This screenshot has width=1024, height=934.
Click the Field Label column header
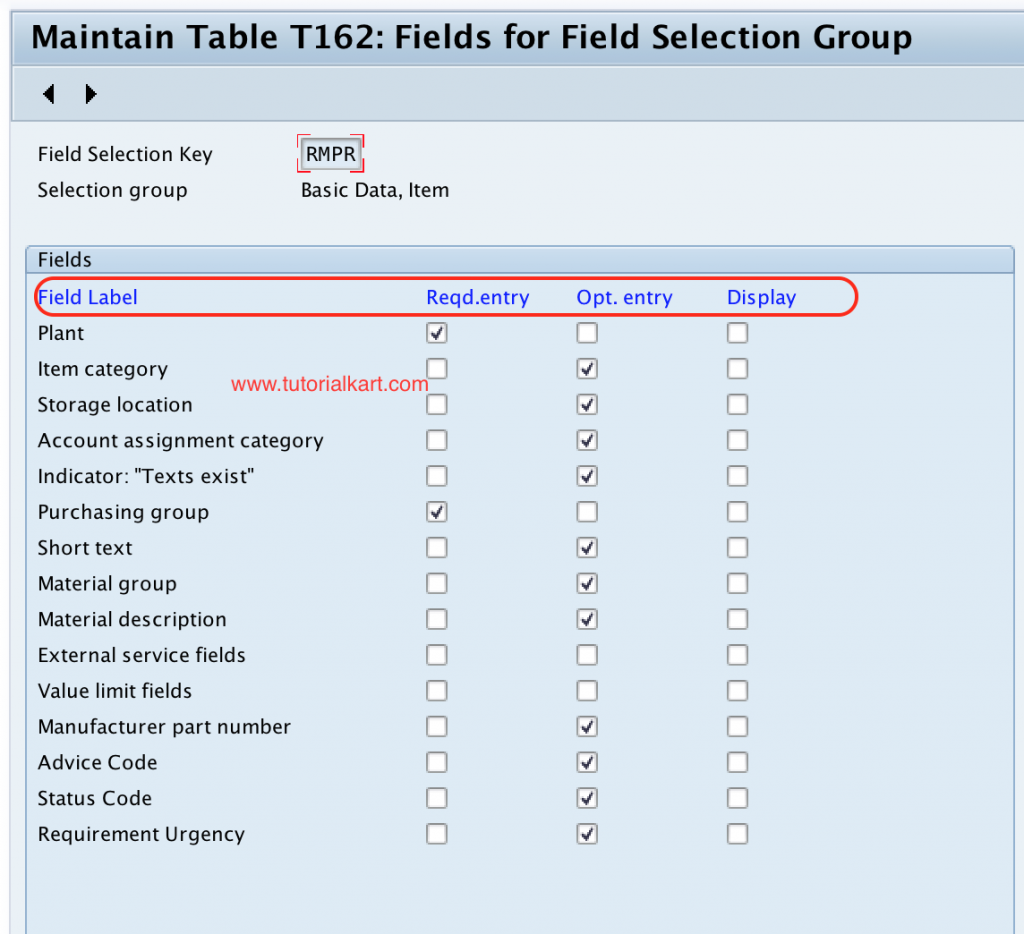87,297
